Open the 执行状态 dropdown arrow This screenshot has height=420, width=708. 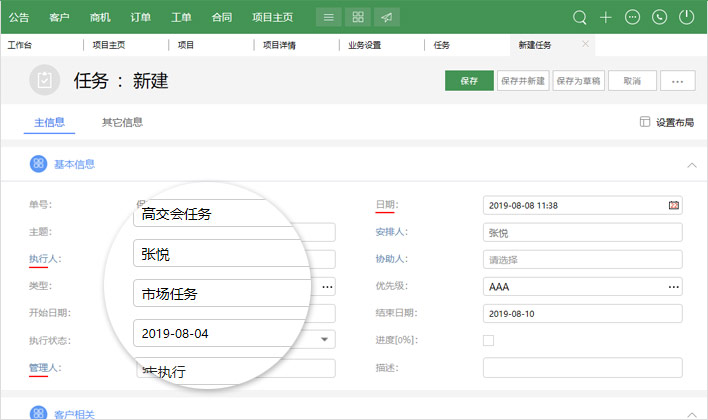pos(325,341)
